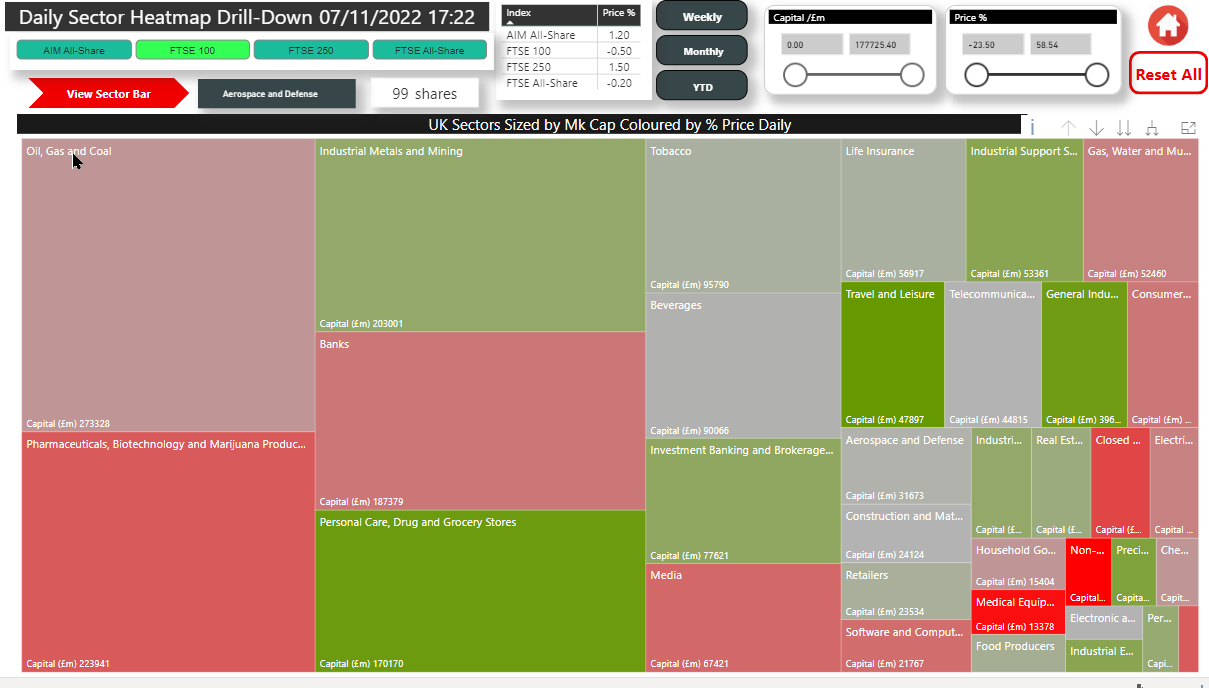Open the YTD view
The height and width of the screenshot is (688, 1209).
click(x=702, y=87)
